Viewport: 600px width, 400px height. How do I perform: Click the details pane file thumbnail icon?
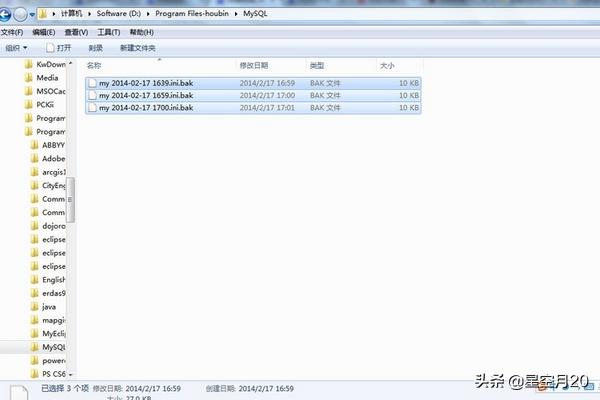[19, 393]
